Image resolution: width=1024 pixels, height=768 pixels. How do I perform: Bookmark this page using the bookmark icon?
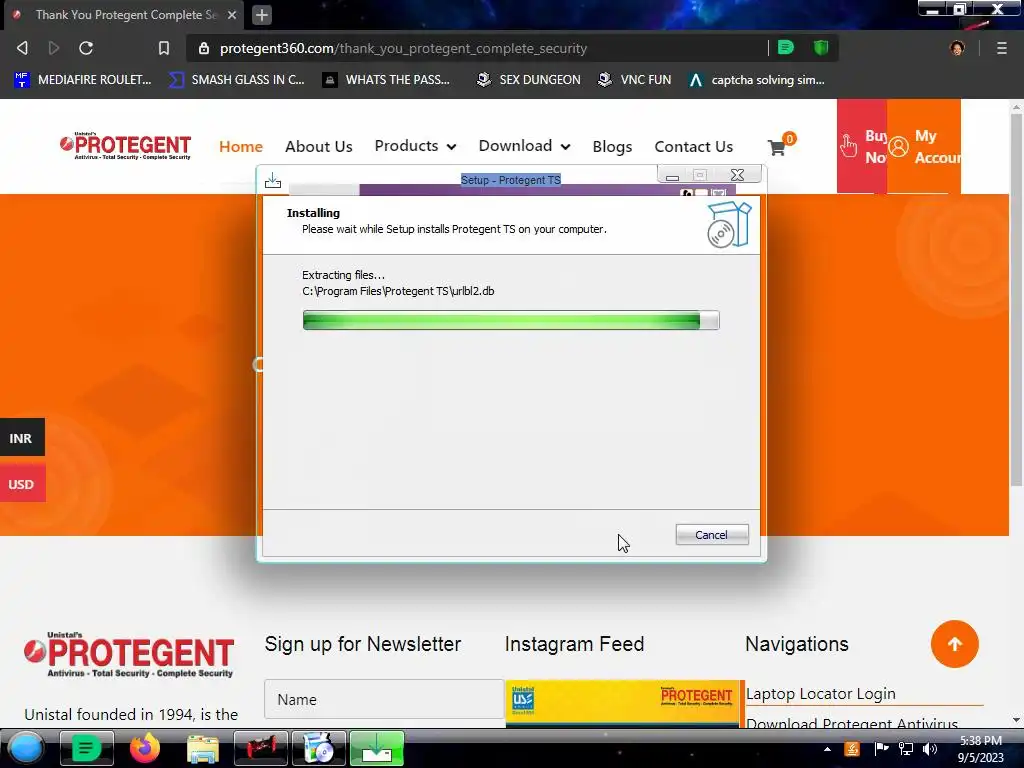(163, 48)
